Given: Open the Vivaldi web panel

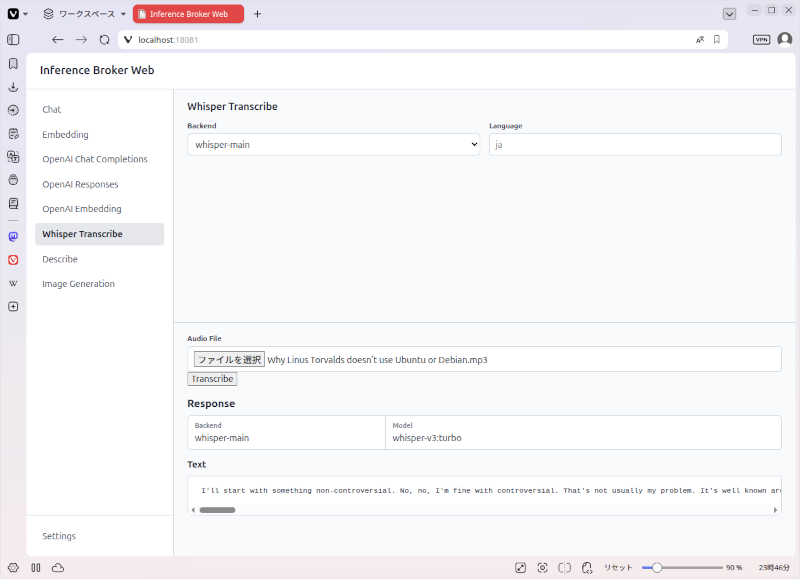Looking at the screenshot, I should [x=14, y=260].
